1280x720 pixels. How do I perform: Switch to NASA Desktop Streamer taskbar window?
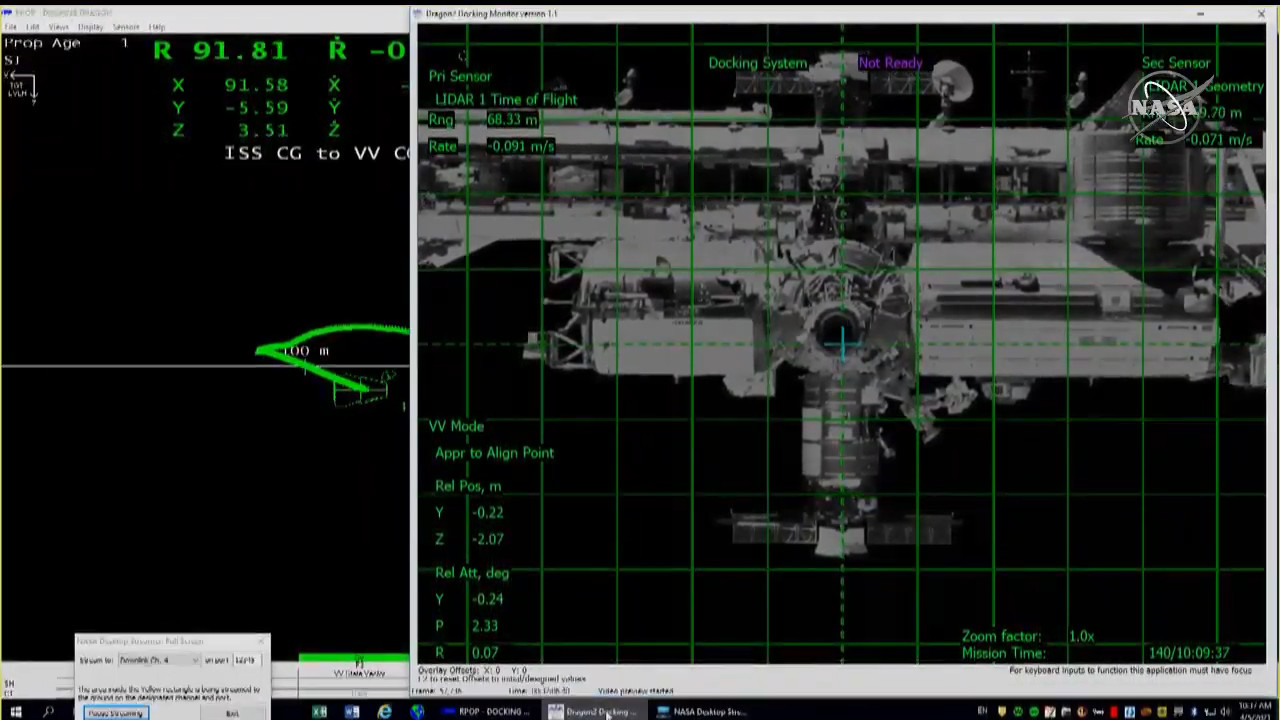tap(701, 712)
